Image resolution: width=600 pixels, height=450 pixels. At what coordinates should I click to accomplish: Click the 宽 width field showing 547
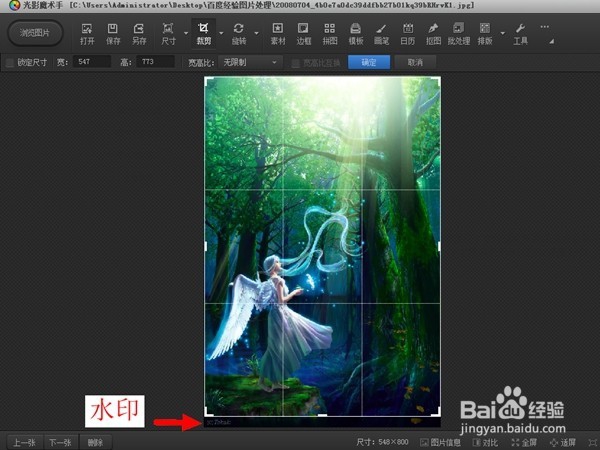coord(92,62)
